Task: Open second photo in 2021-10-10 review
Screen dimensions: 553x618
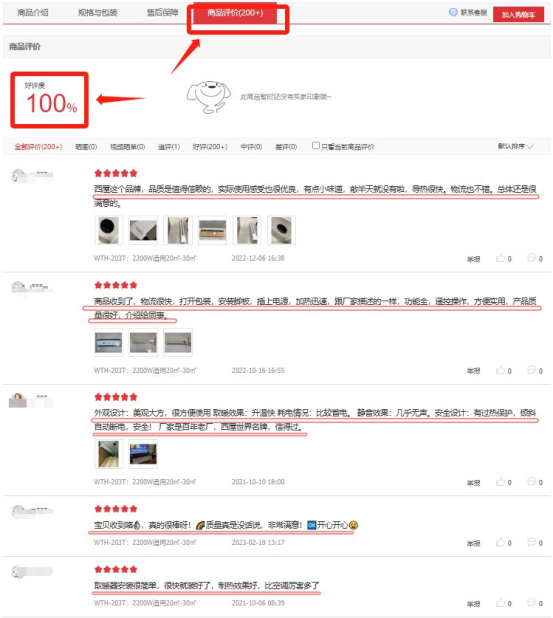Action: coord(143,454)
